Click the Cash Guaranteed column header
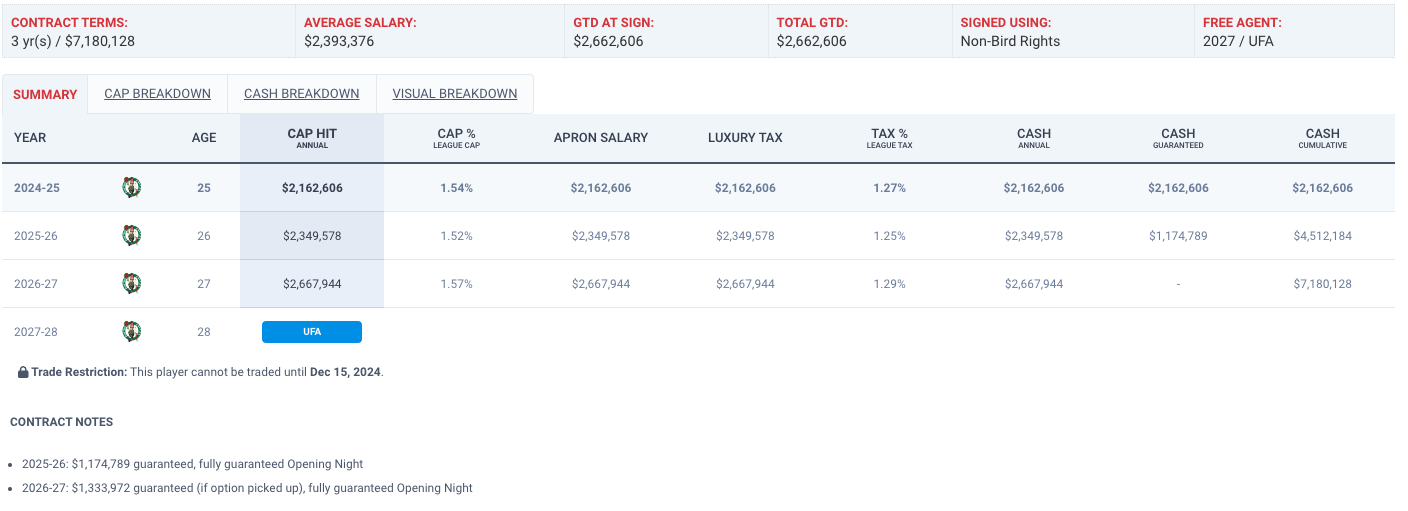Image resolution: width=1408 pixels, height=511 pixels. [x=1178, y=138]
